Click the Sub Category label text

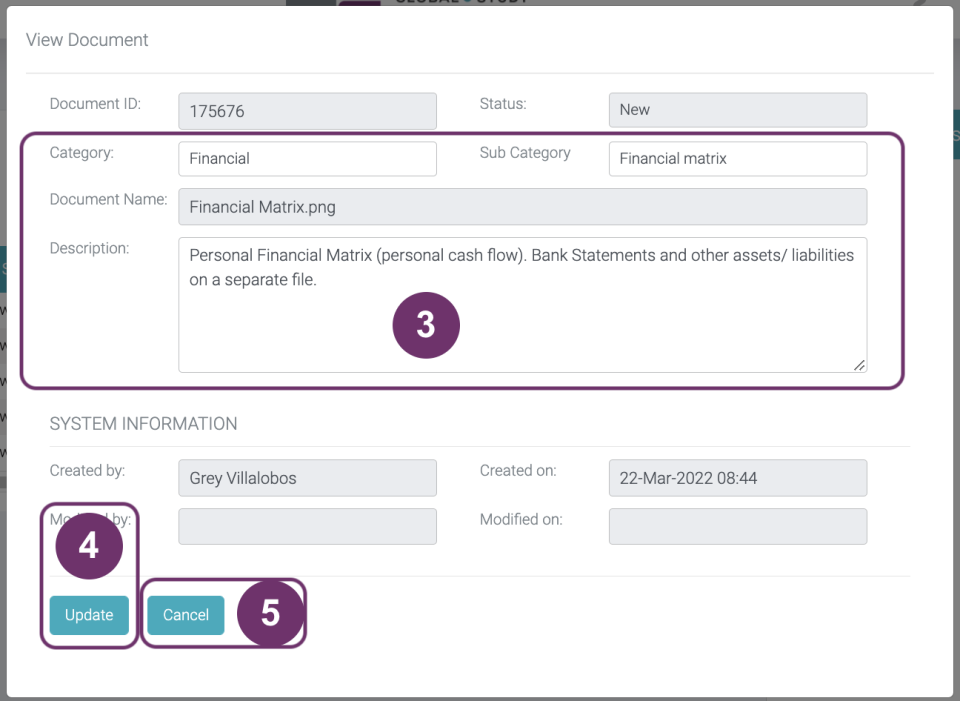525,153
